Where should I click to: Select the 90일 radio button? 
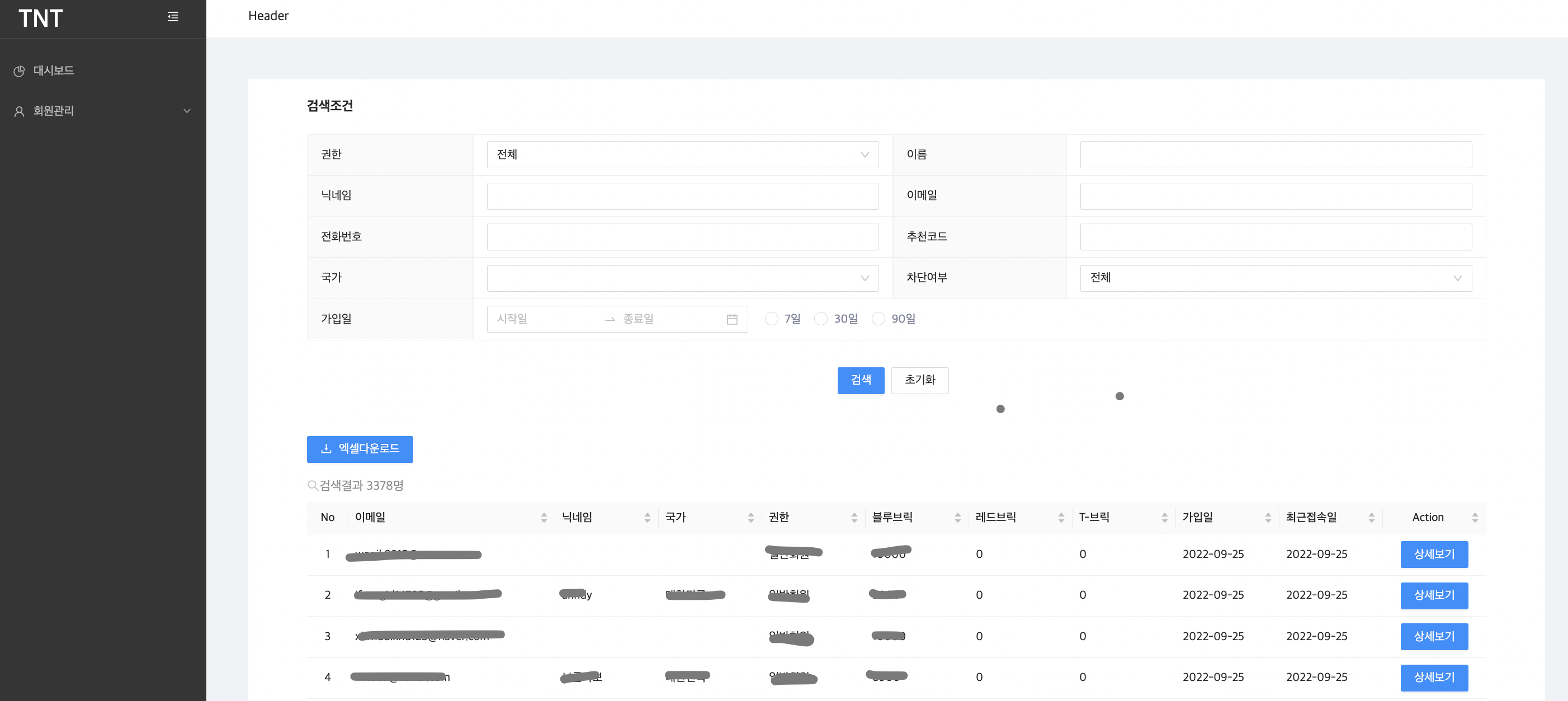tap(878, 318)
